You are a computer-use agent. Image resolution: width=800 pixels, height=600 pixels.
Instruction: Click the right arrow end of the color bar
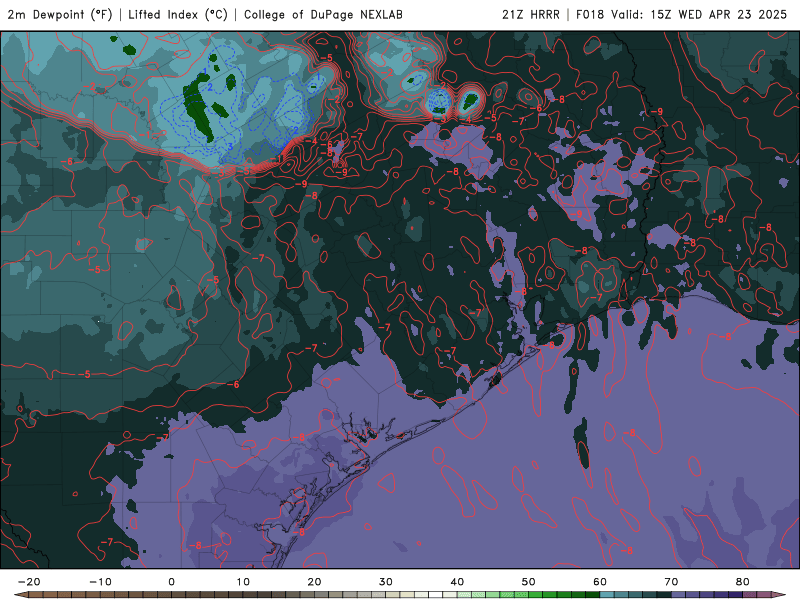click(779, 595)
